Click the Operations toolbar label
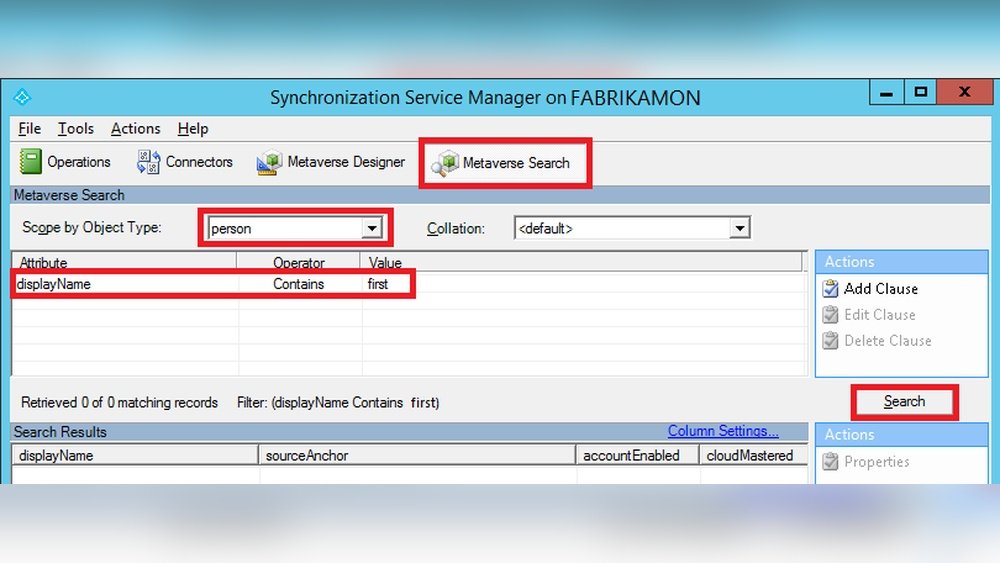Image resolution: width=1000 pixels, height=563 pixels. pos(79,162)
